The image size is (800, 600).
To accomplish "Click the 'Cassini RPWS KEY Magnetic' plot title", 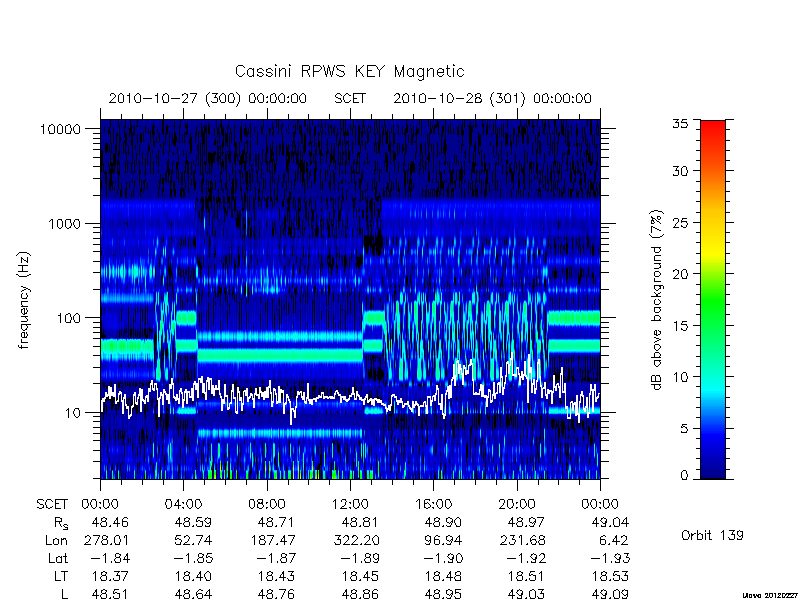I will 349,71.
